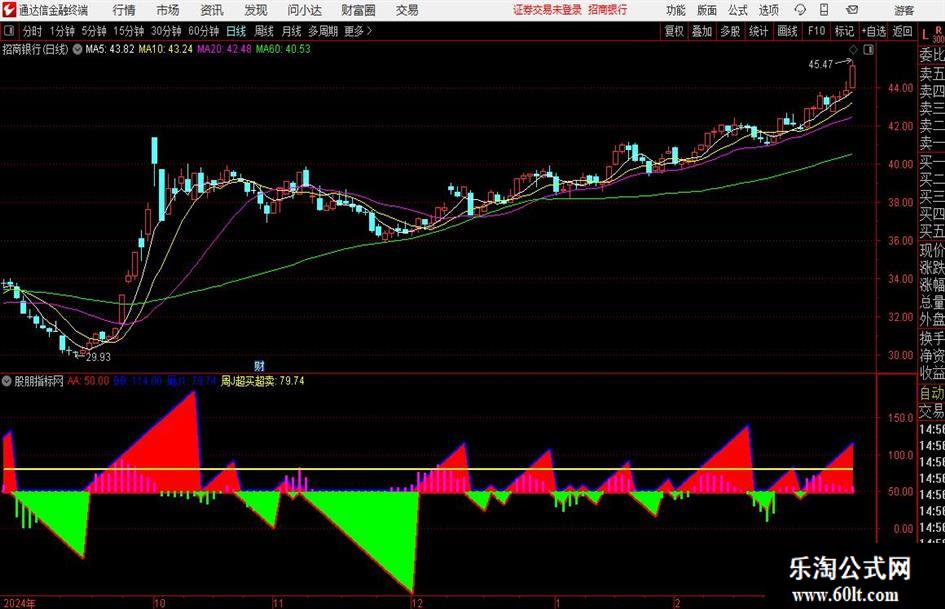Toggle the side panel icon at chart corner
Viewport: 945px width, 609px height.
click(868, 50)
